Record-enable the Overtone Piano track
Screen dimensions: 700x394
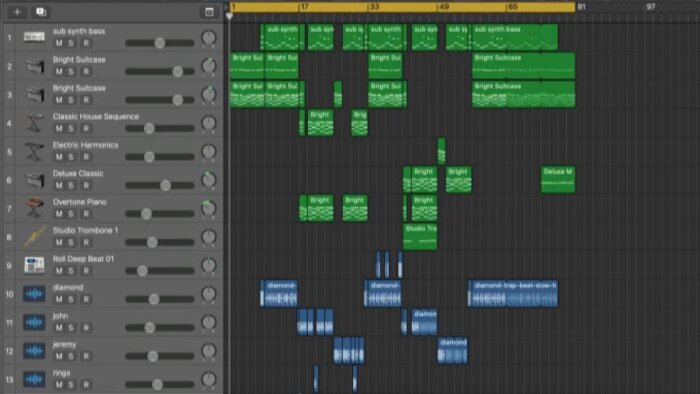pos(86,214)
